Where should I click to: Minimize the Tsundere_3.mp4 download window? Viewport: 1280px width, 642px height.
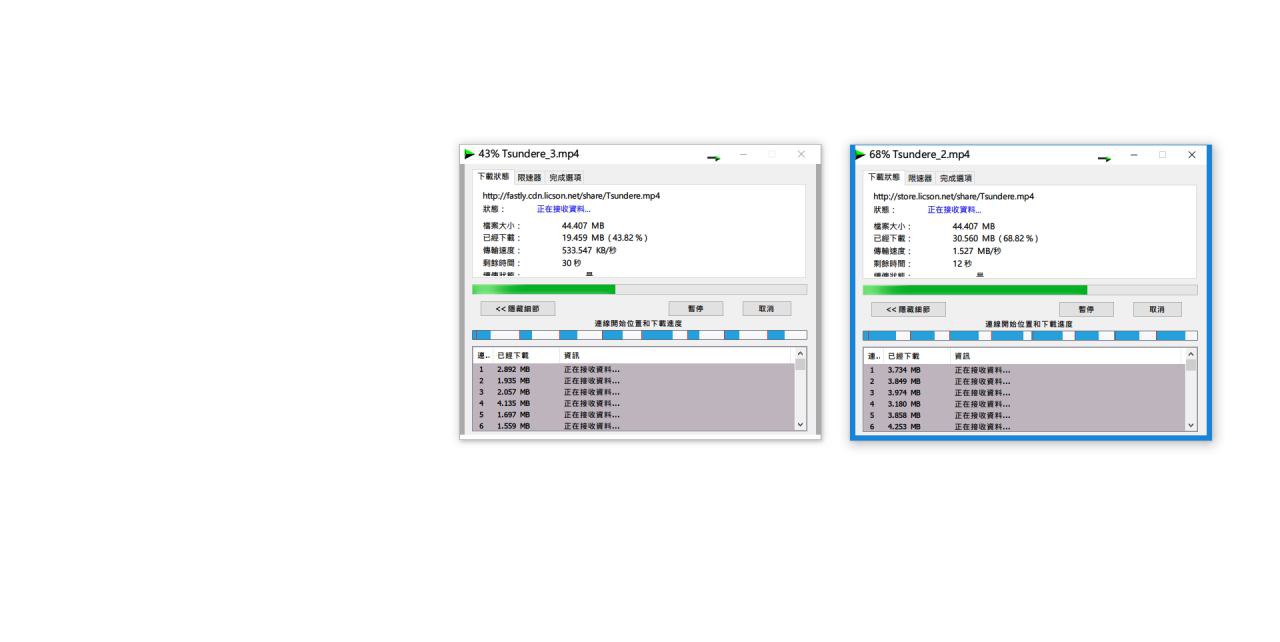pyautogui.click(x=743, y=154)
